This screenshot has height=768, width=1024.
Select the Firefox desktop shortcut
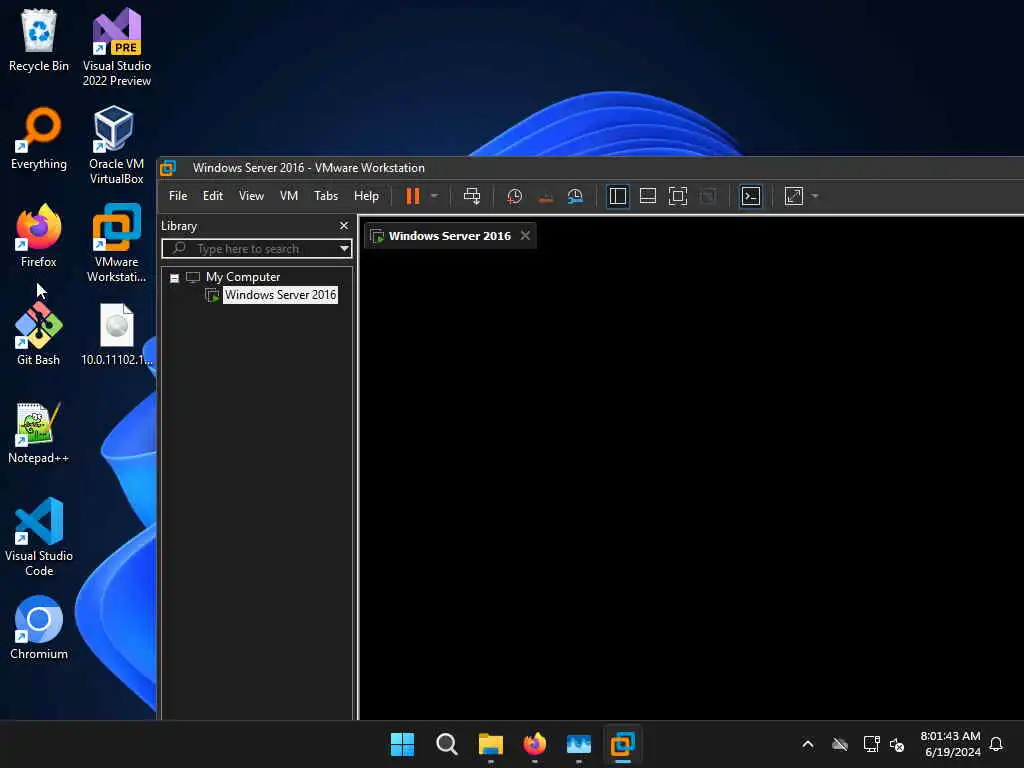[x=39, y=236]
